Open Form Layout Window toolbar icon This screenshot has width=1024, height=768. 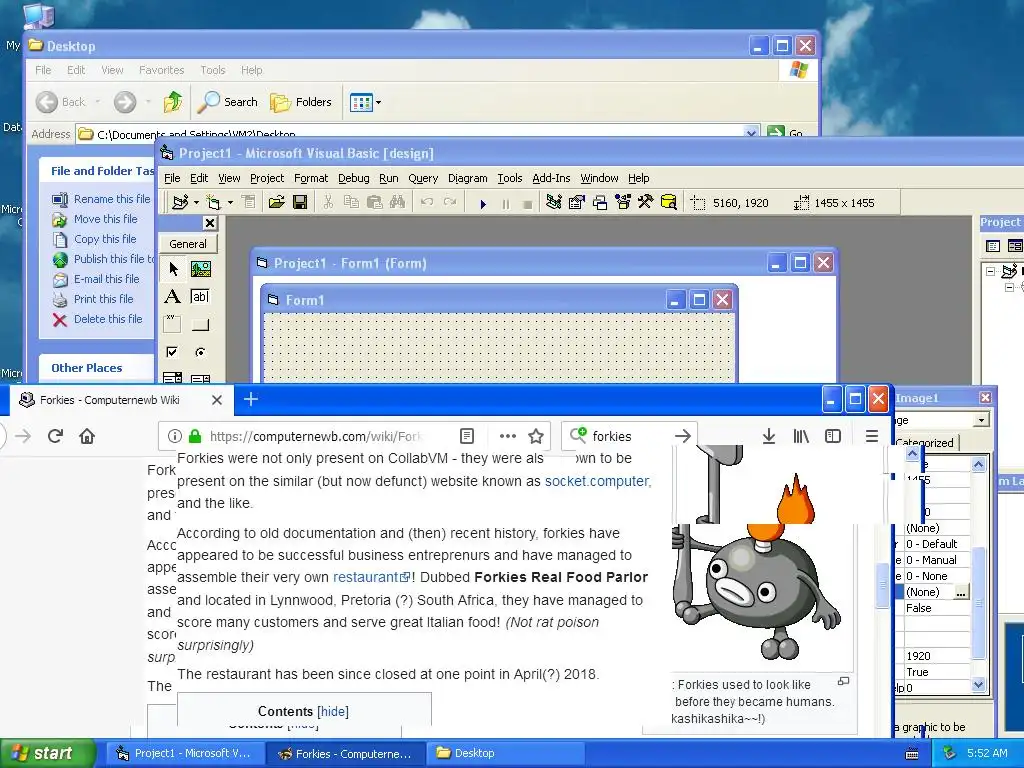(x=600, y=202)
